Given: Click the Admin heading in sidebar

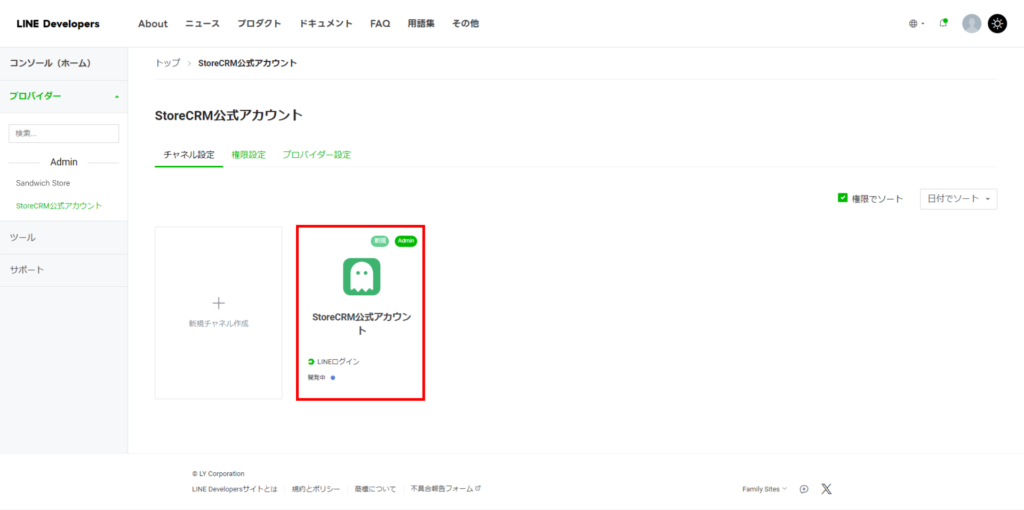Looking at the screenshot, I should pyautogui.click(x=64, y=162).
